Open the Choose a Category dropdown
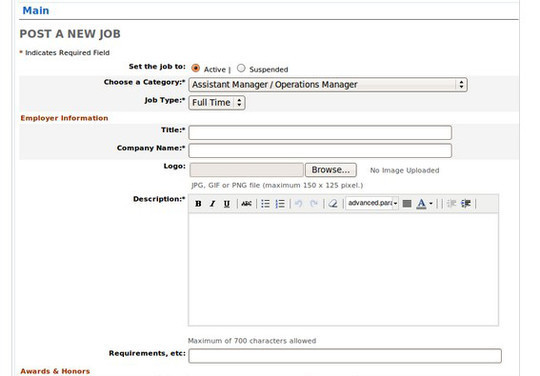This screenshot has height=376, width=540. (x=328, y=84)
